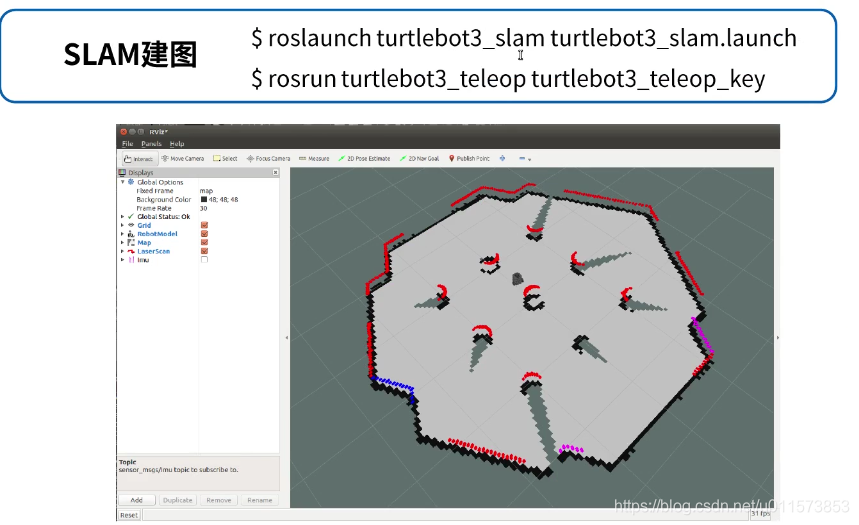Collapse left panel with 3D-view left-edge arrow
859x525 pixels.
point(287,338)
